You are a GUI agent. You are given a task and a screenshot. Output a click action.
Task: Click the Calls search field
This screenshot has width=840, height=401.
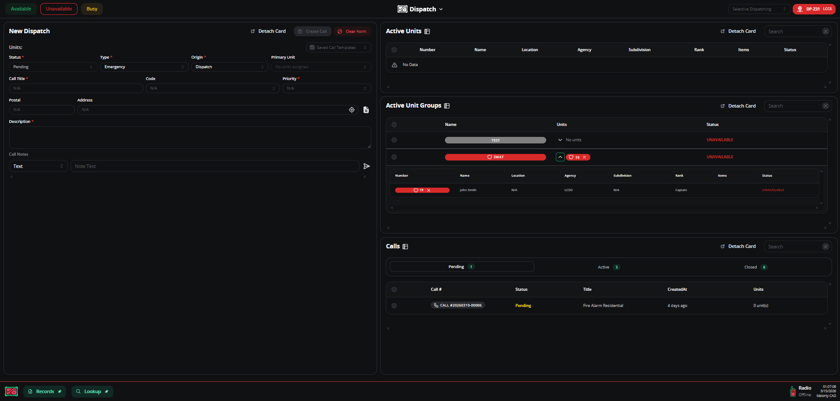793,247
